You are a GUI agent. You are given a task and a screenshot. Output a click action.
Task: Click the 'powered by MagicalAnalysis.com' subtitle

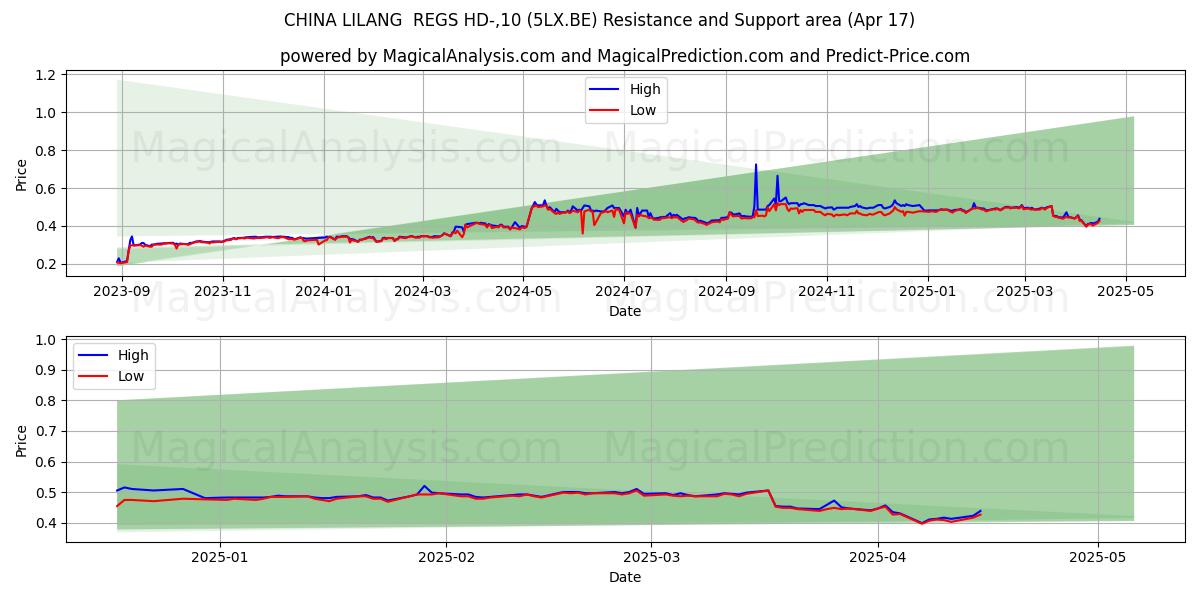tap(625, 56)
